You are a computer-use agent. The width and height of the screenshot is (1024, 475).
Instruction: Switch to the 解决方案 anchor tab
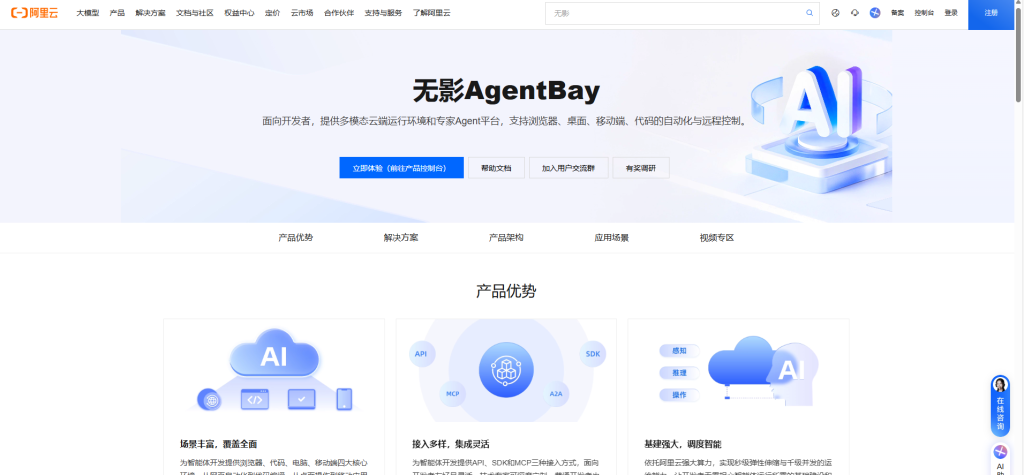(x=401, y=238)
